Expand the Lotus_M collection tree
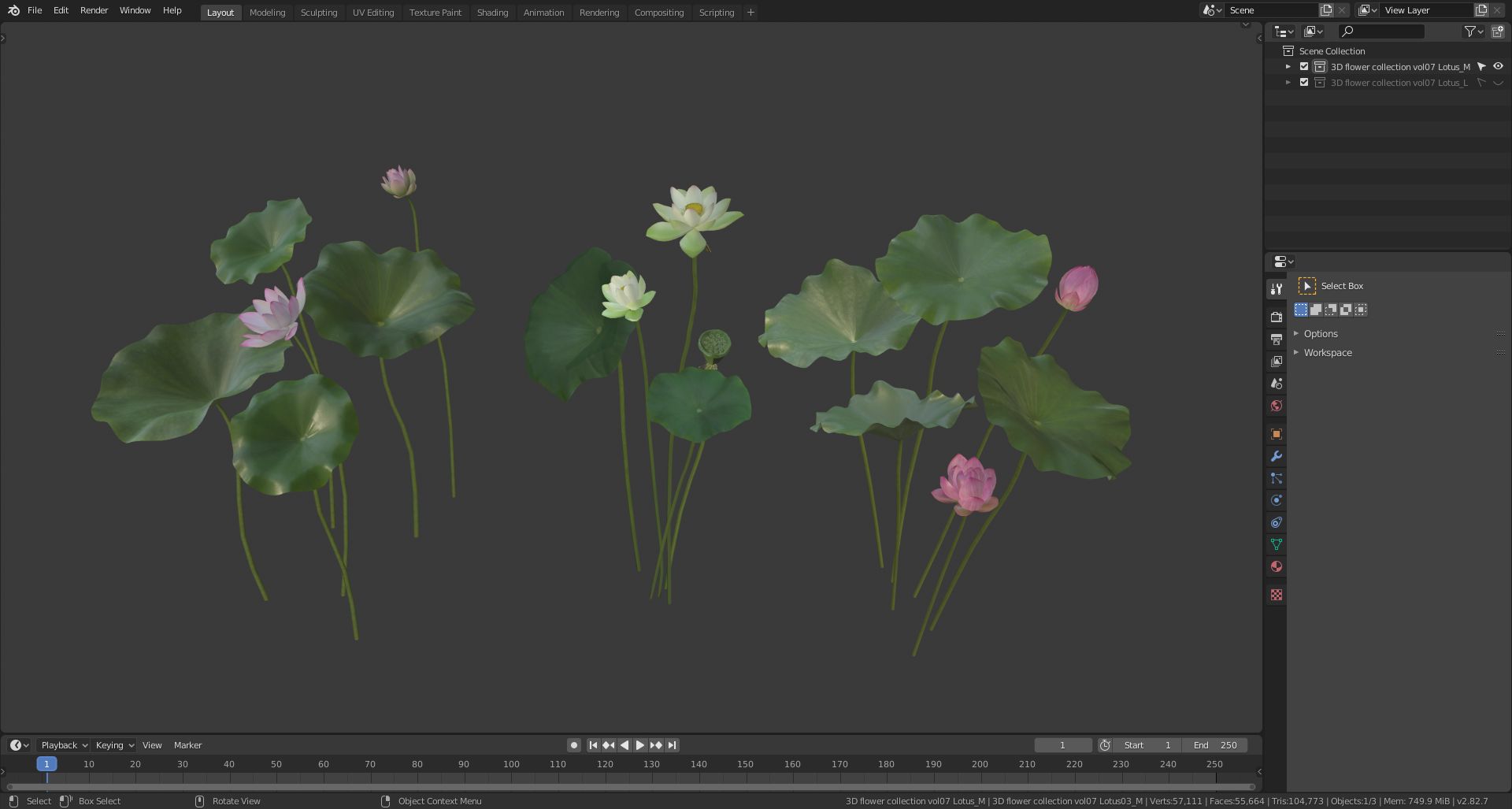The image size is (1512, 809). tap(1288, 67)
